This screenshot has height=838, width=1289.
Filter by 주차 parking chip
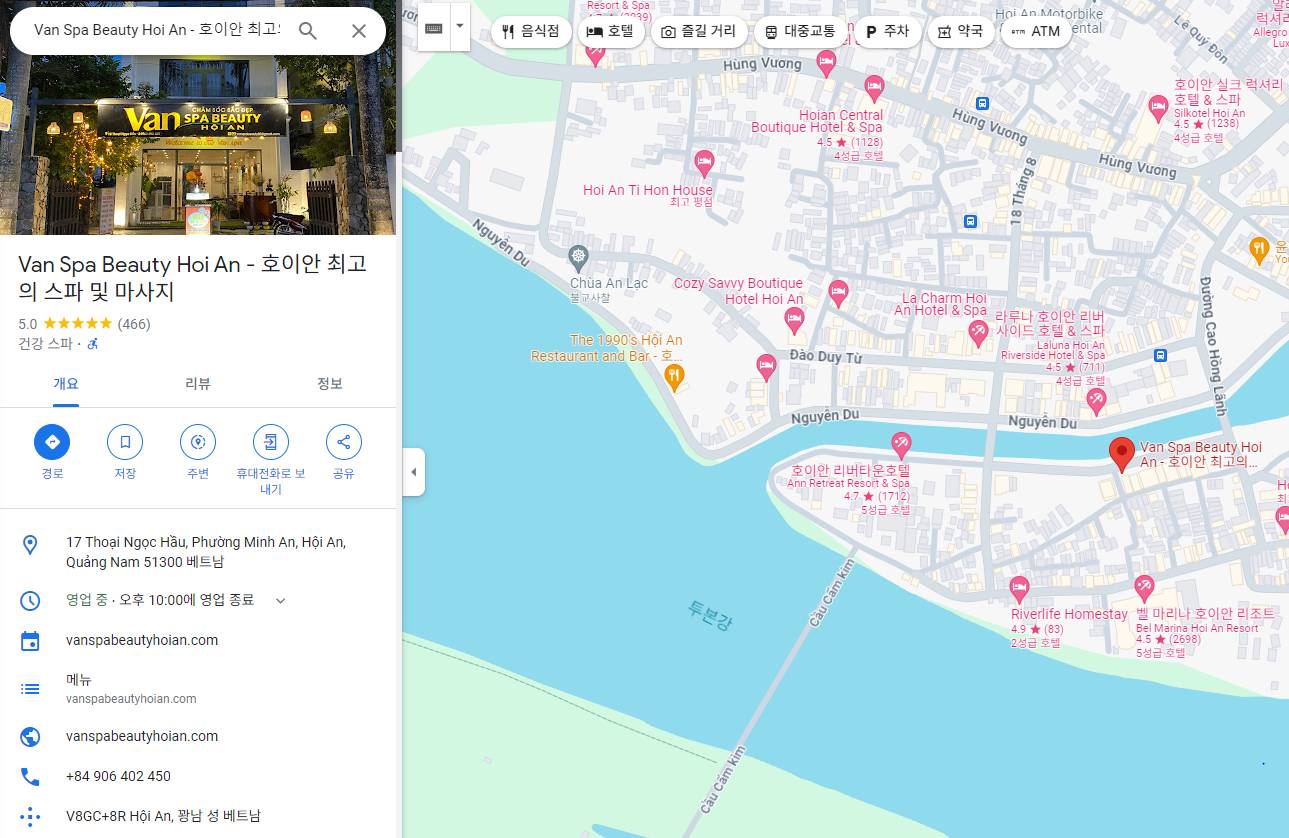pos(887,32)
